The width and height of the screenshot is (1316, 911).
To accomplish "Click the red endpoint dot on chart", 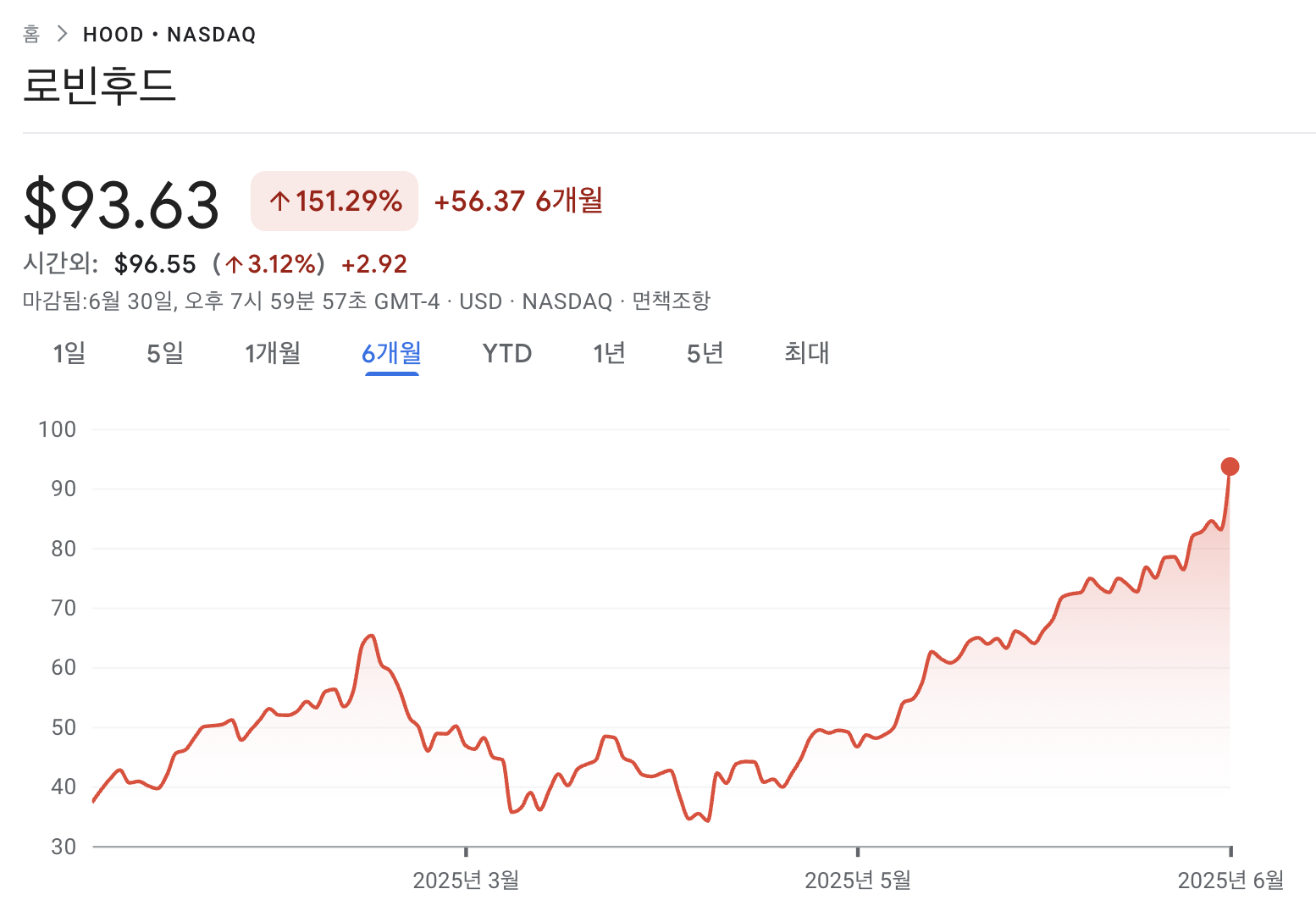I will [1230, 467].
